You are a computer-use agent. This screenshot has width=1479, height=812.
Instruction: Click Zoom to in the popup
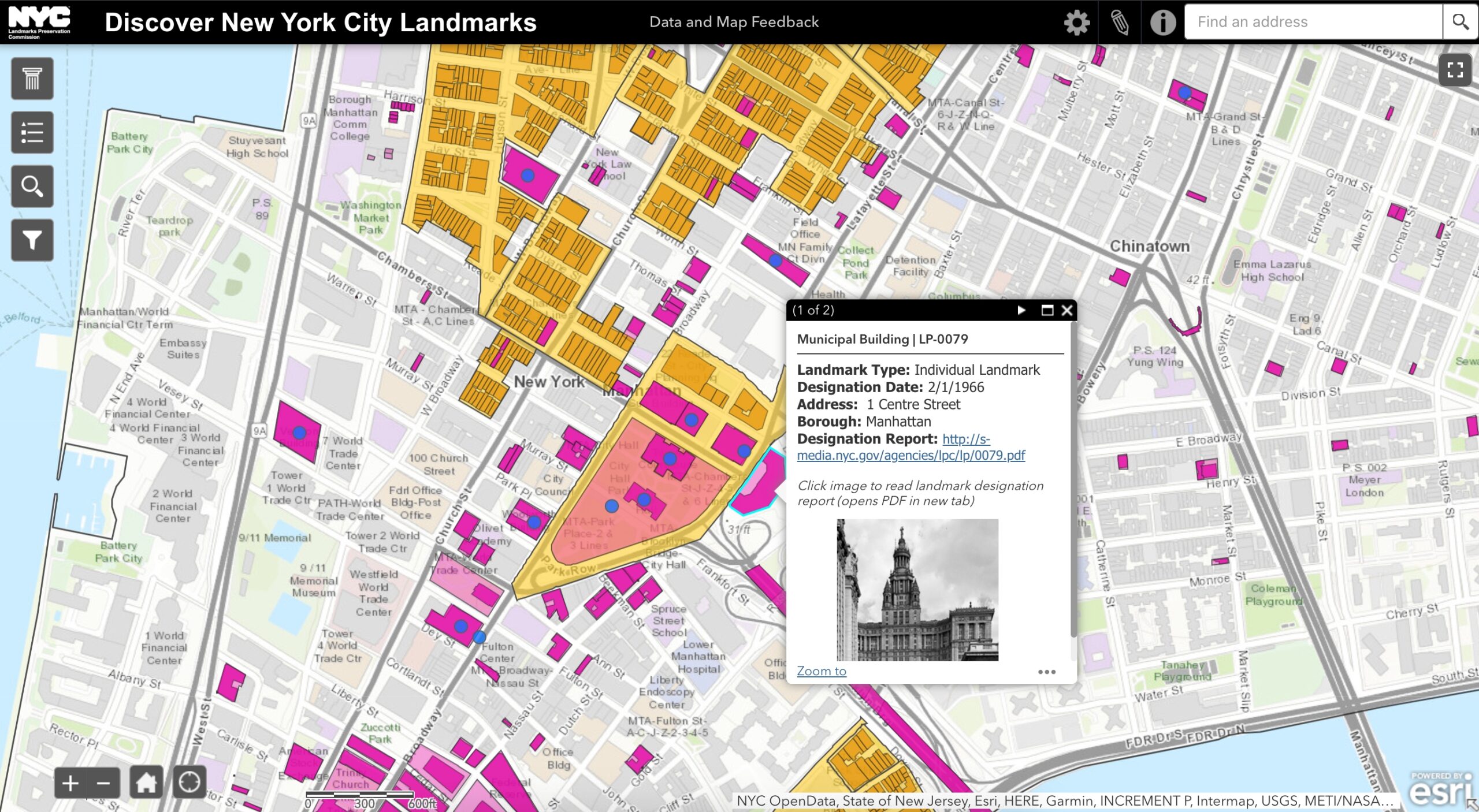[821, 671]
